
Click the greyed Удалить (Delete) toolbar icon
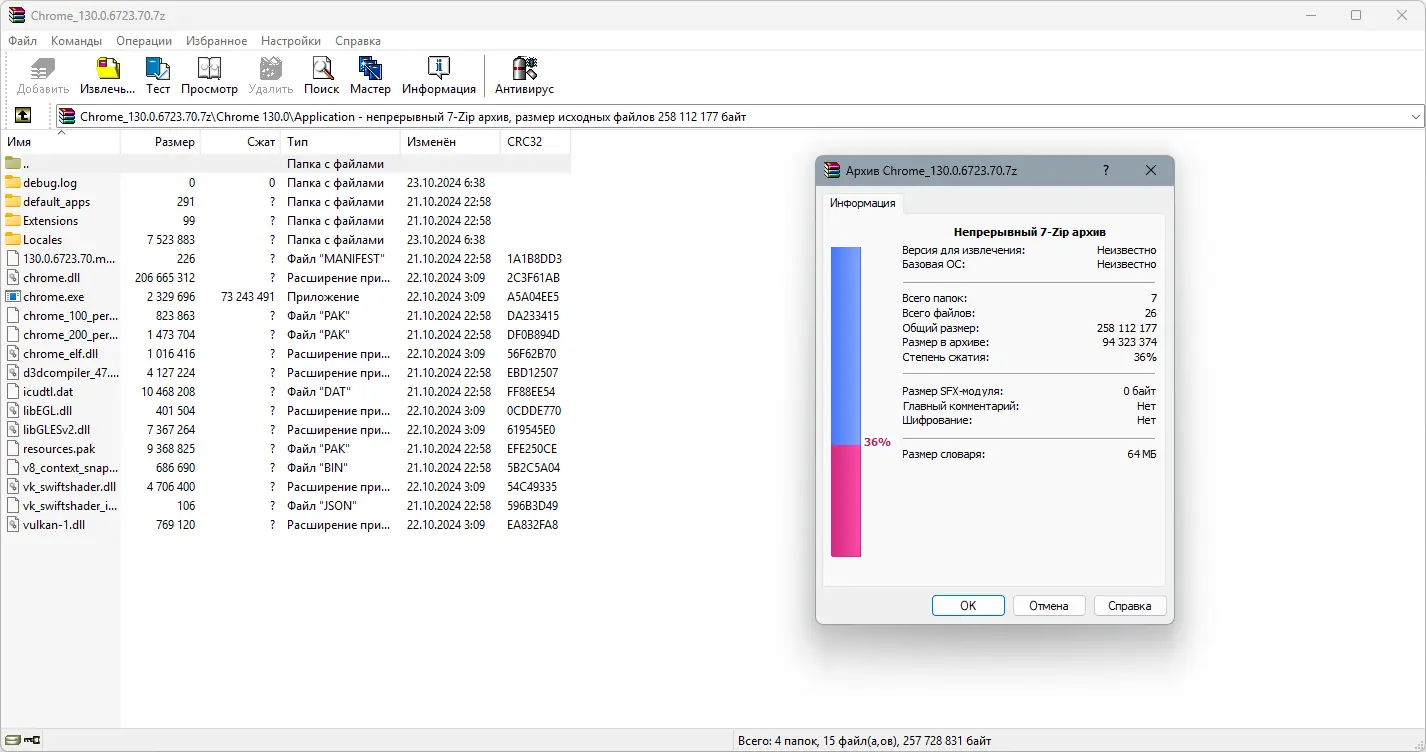coord(270,68)
